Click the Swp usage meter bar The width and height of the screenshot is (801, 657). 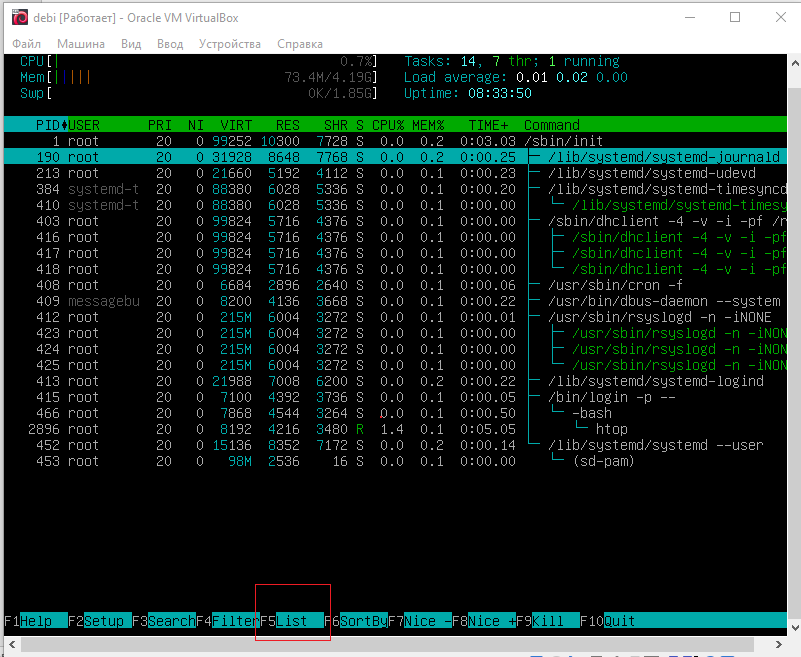tap(199, 93)
